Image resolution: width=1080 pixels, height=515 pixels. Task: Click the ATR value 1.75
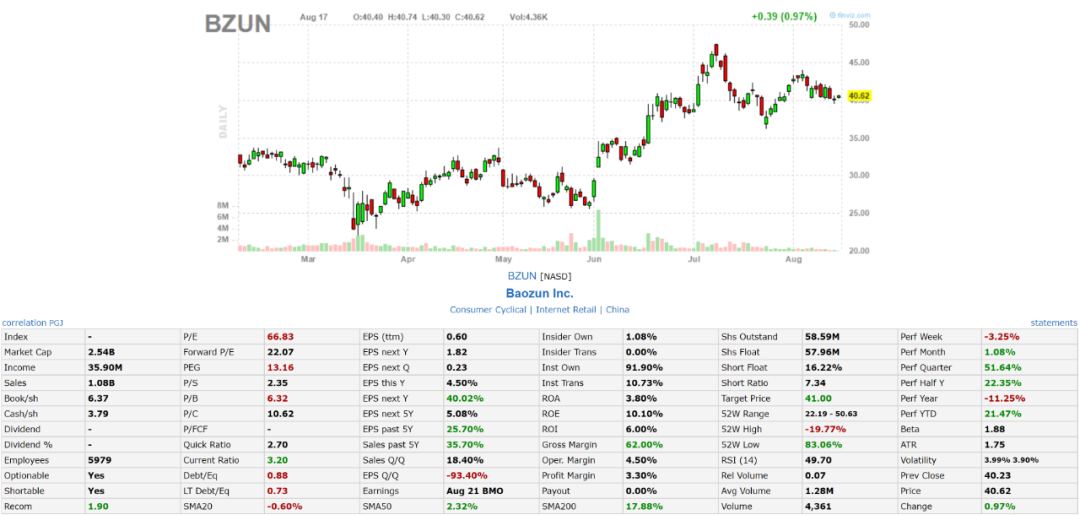(x=994, y=445)
